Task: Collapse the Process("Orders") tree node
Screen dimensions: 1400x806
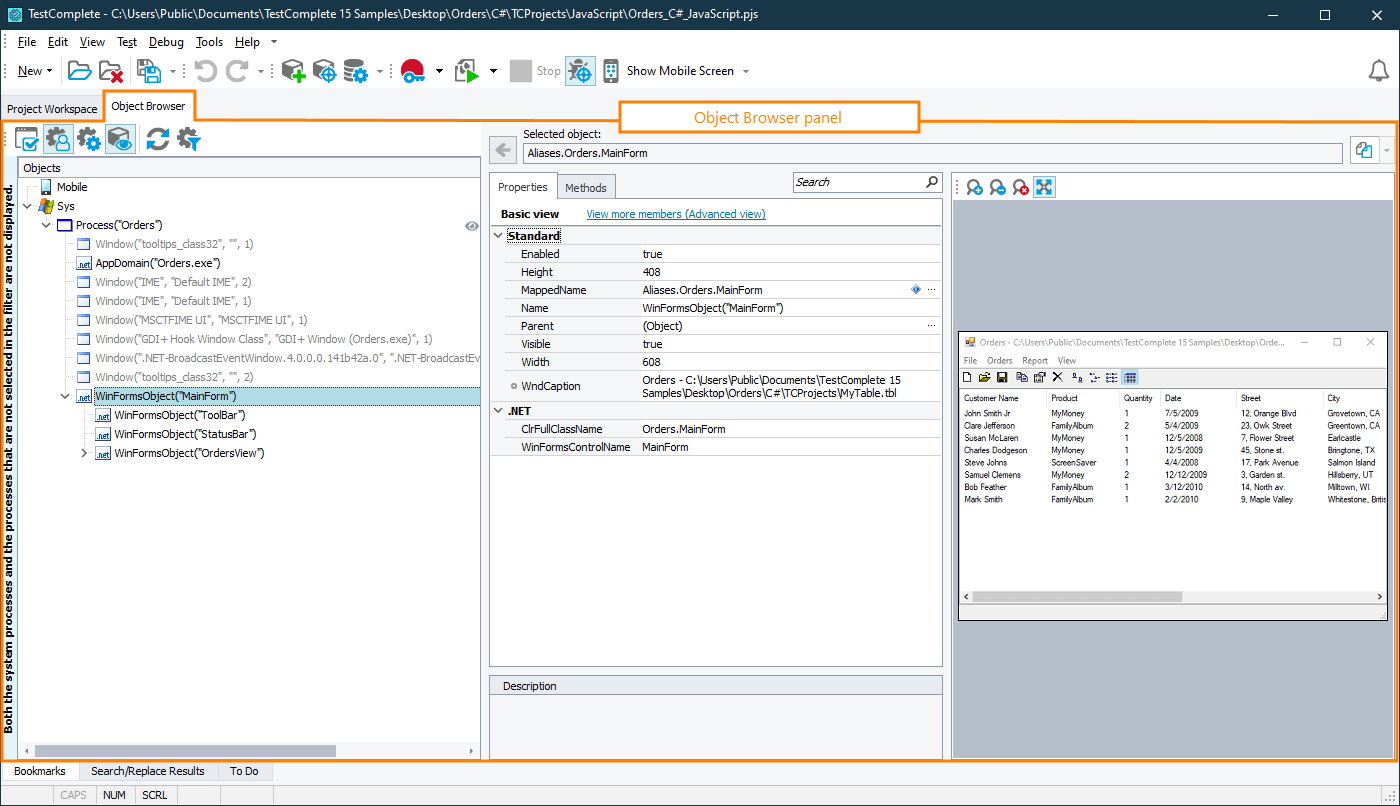Action: 45,225
